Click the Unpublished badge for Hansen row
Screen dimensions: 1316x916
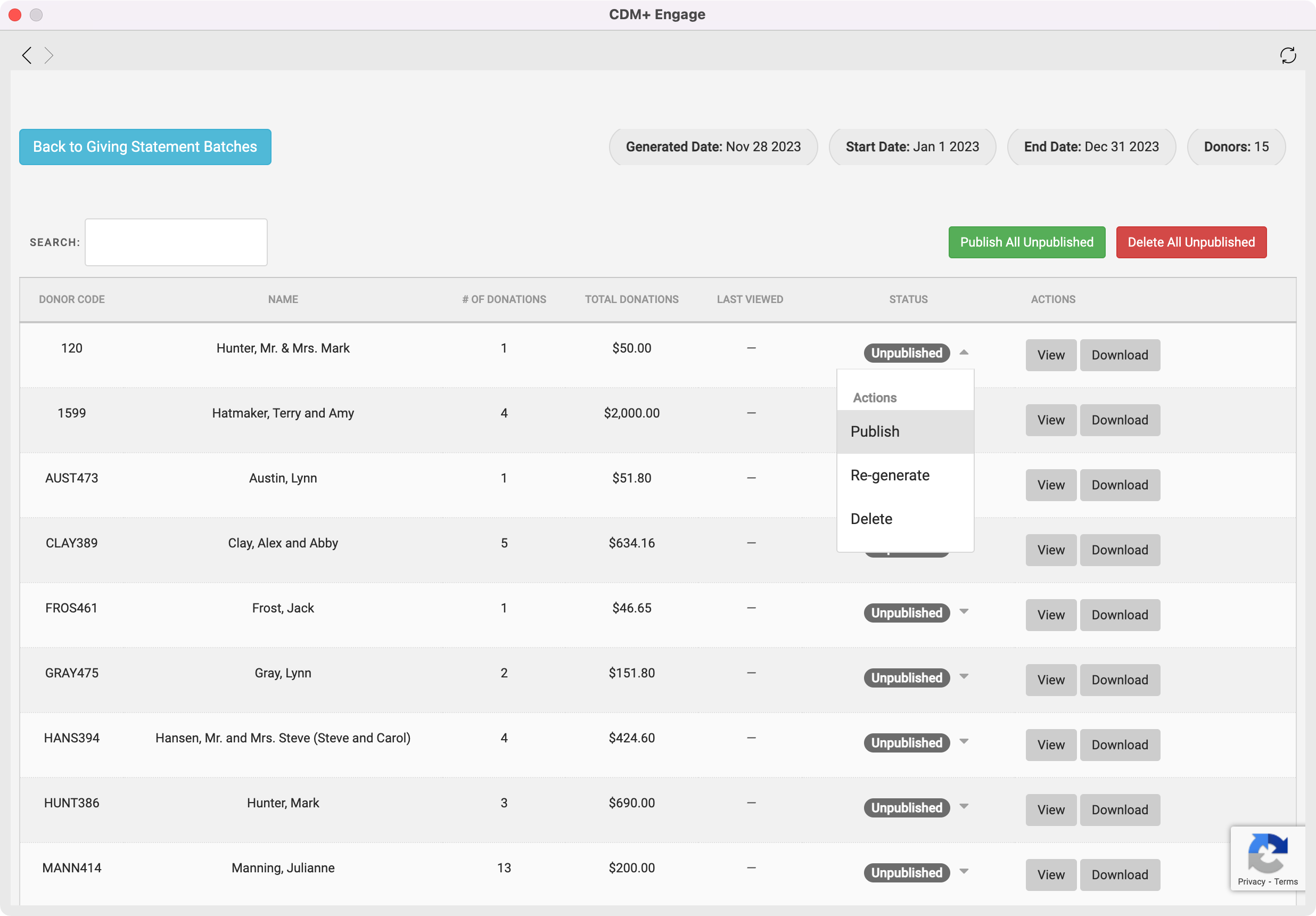click(906, 743)
